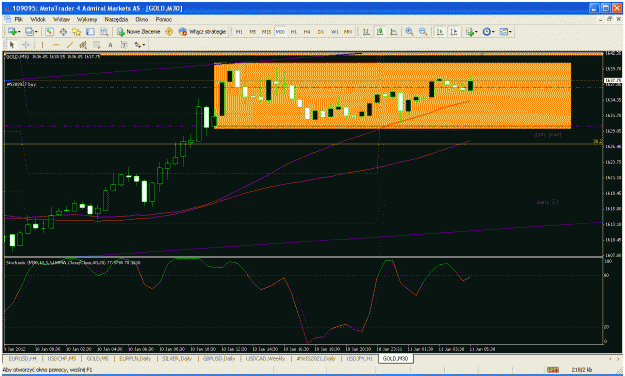625x376 pixels.
Task: Click the yellow diamond MetaEditor icon
Action: (x=169, y=31)
